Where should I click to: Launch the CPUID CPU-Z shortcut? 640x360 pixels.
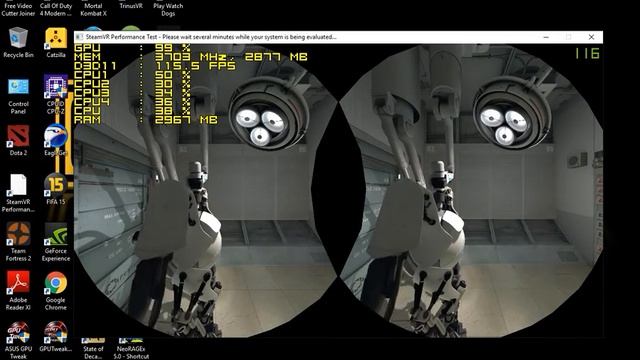point(56,95)
